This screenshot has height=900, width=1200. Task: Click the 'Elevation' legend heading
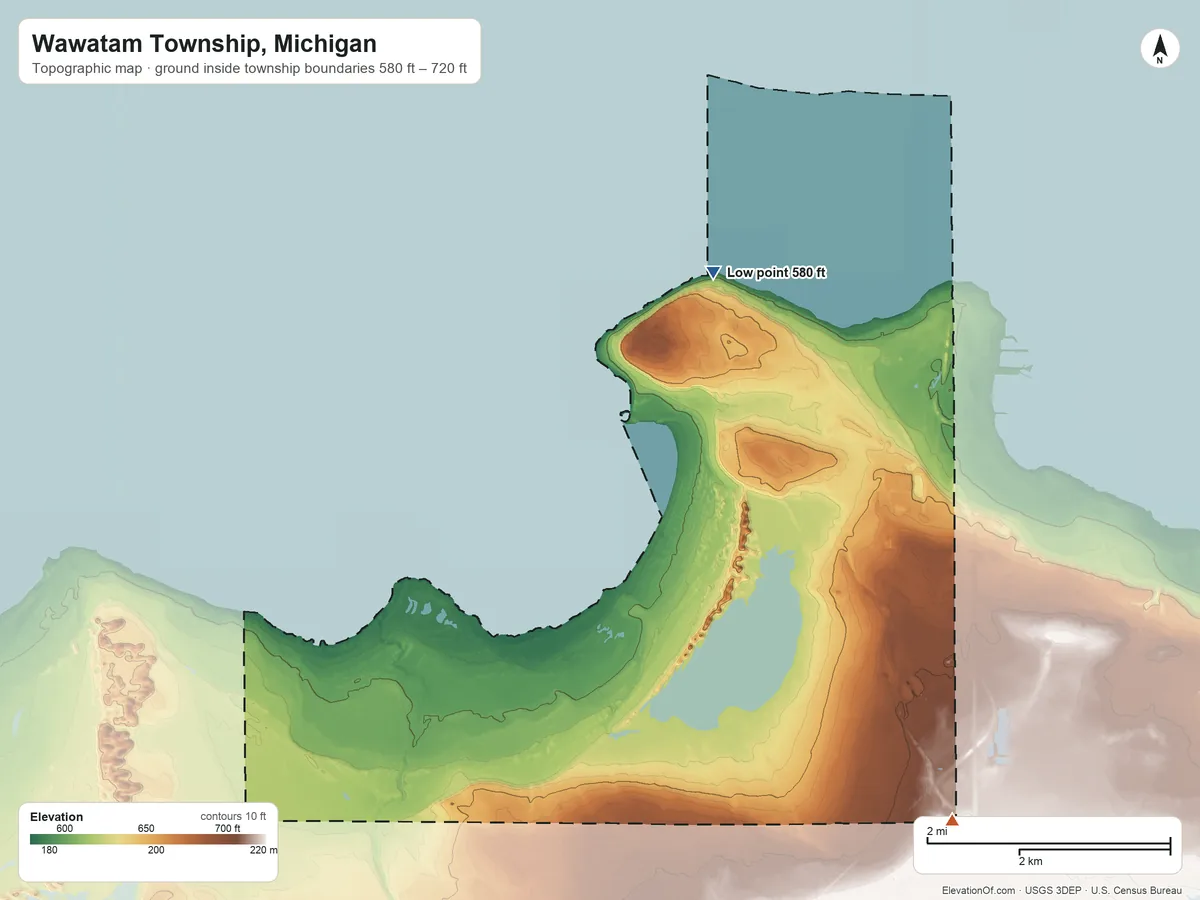tap(57, 817)
